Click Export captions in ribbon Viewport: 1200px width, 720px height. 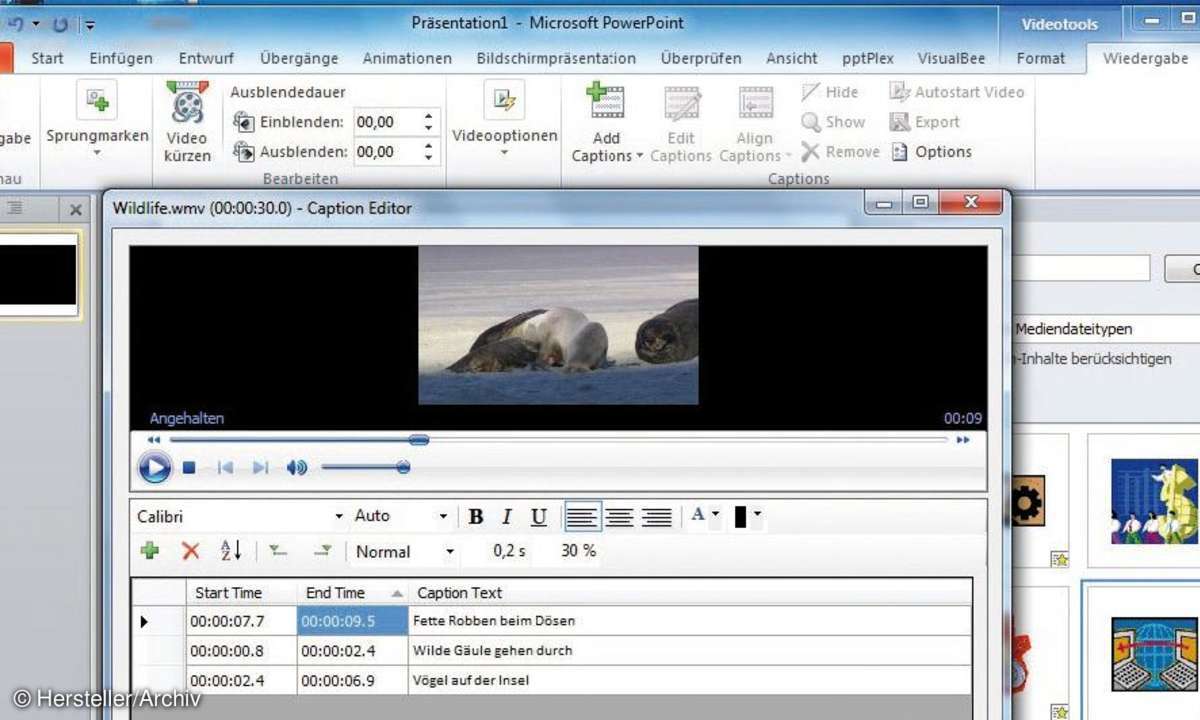(925, 122)
